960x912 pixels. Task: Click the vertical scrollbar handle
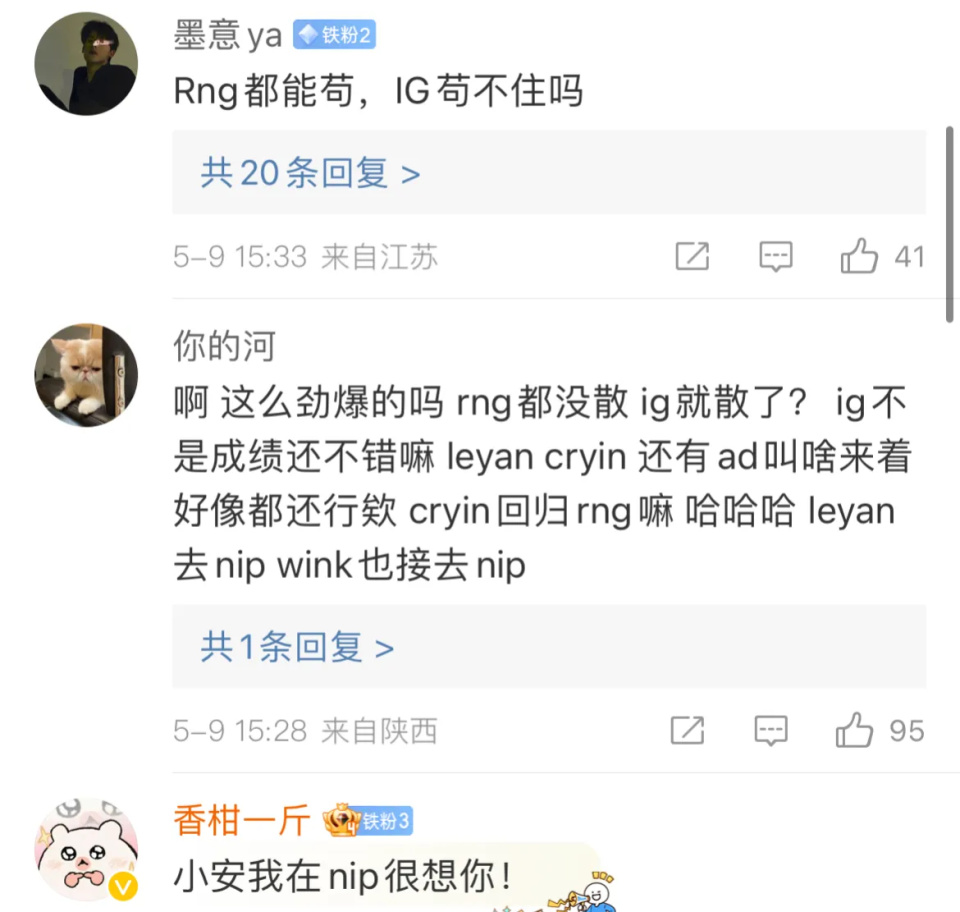[x=950, y=225]
